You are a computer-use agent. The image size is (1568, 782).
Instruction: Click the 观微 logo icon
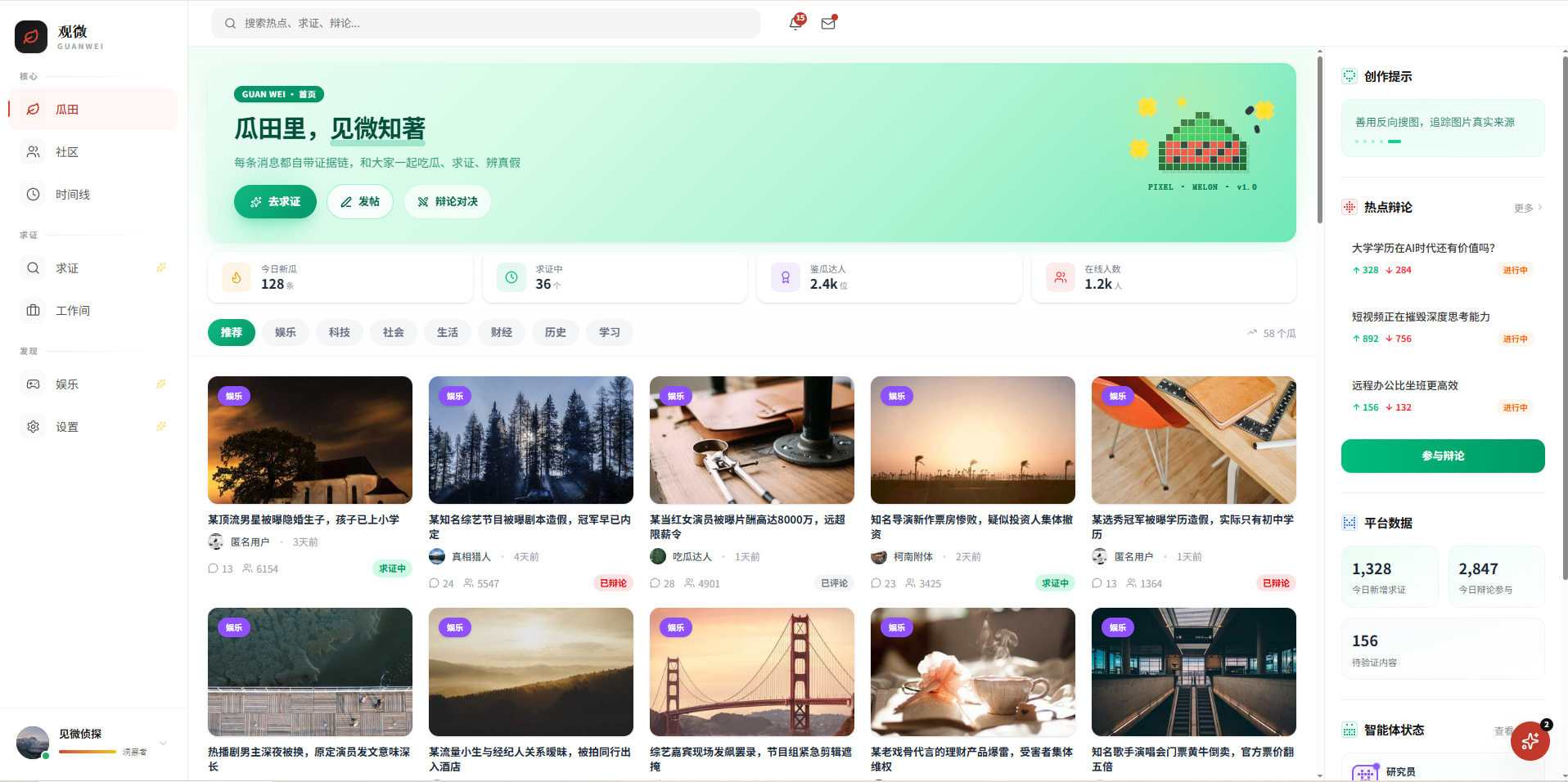tap(31, 37)
